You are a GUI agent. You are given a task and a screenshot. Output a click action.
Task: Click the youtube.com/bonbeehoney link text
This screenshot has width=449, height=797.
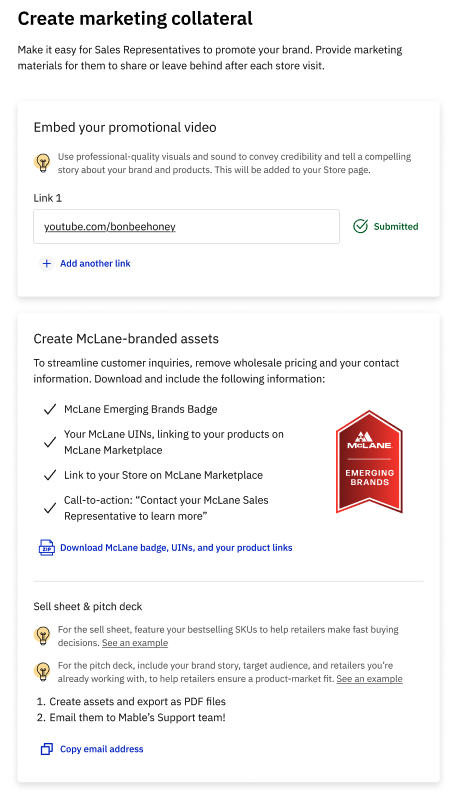coord(110,227)
